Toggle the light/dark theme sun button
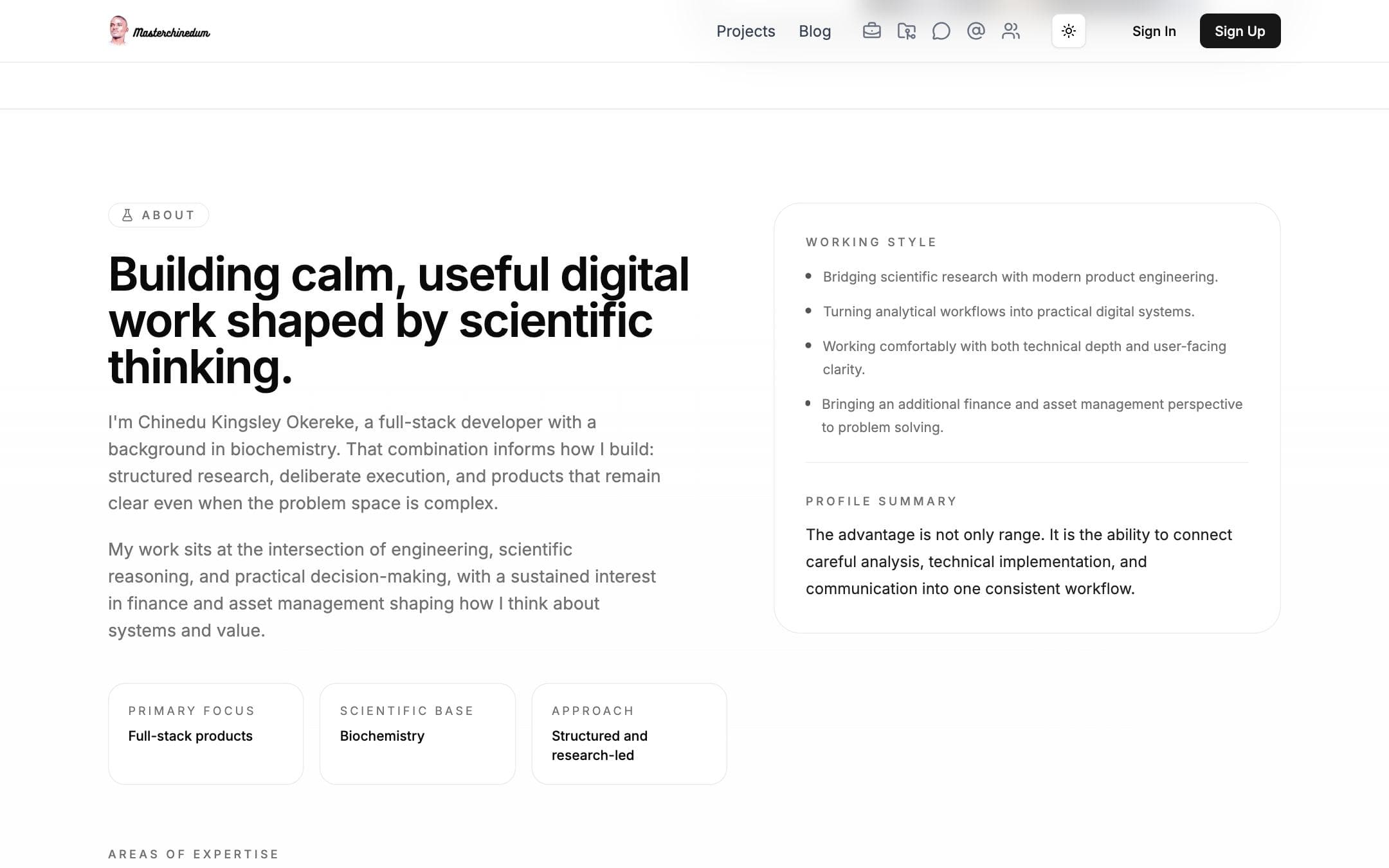This screenshot has width=1389, height=868. (1068, 31)
